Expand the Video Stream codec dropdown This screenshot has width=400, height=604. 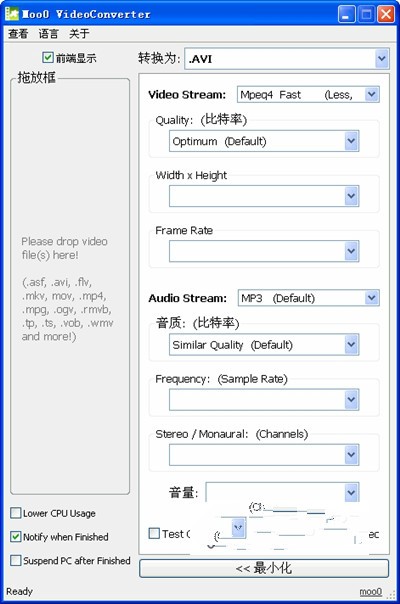coord(371,94)
